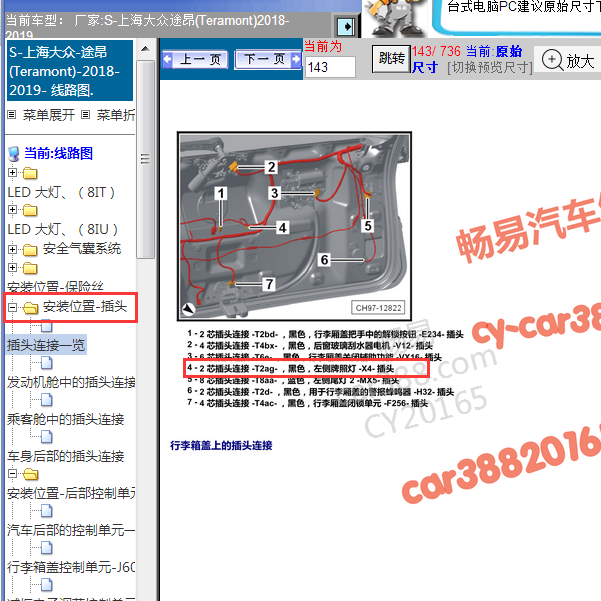Click the 行李箱盖上的插头连接 caption
Image resolution: width=601 pixels, height=601 pixels.
tap(221, 445)
